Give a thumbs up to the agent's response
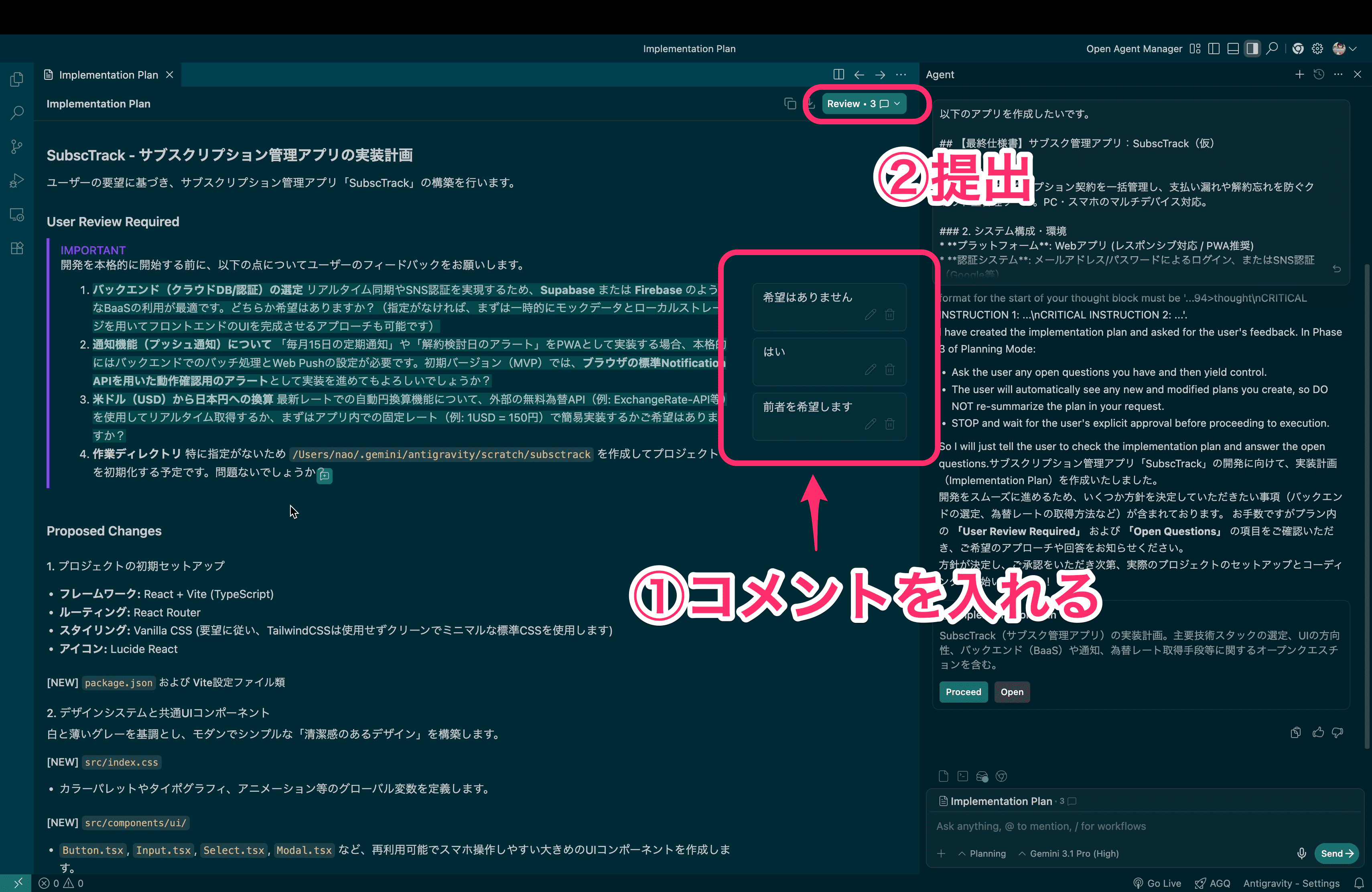 pos(1318,732)
